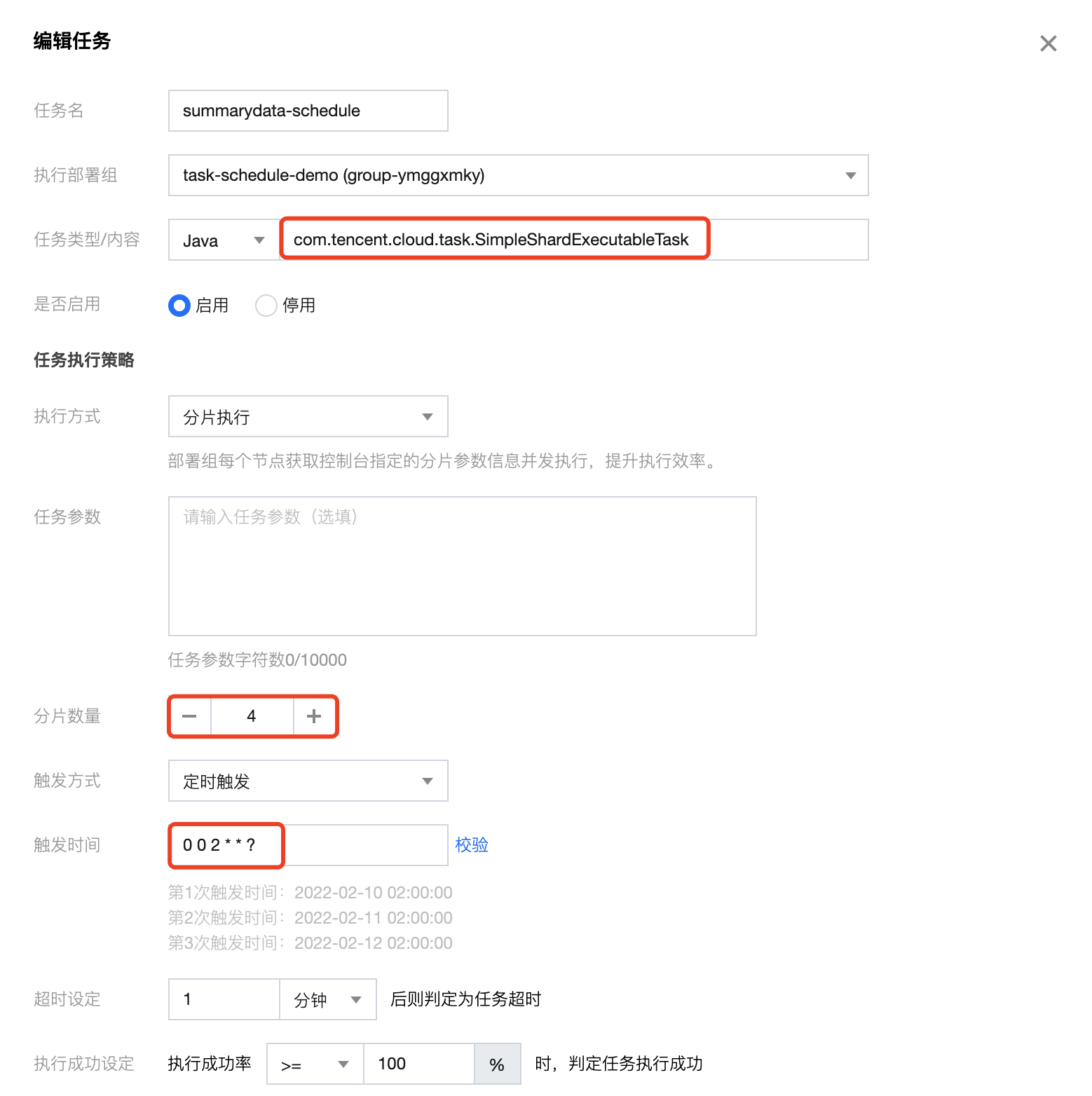1092x1096 pixels.
Task: Click the 任务参数 text area
Action: point(462,566)
